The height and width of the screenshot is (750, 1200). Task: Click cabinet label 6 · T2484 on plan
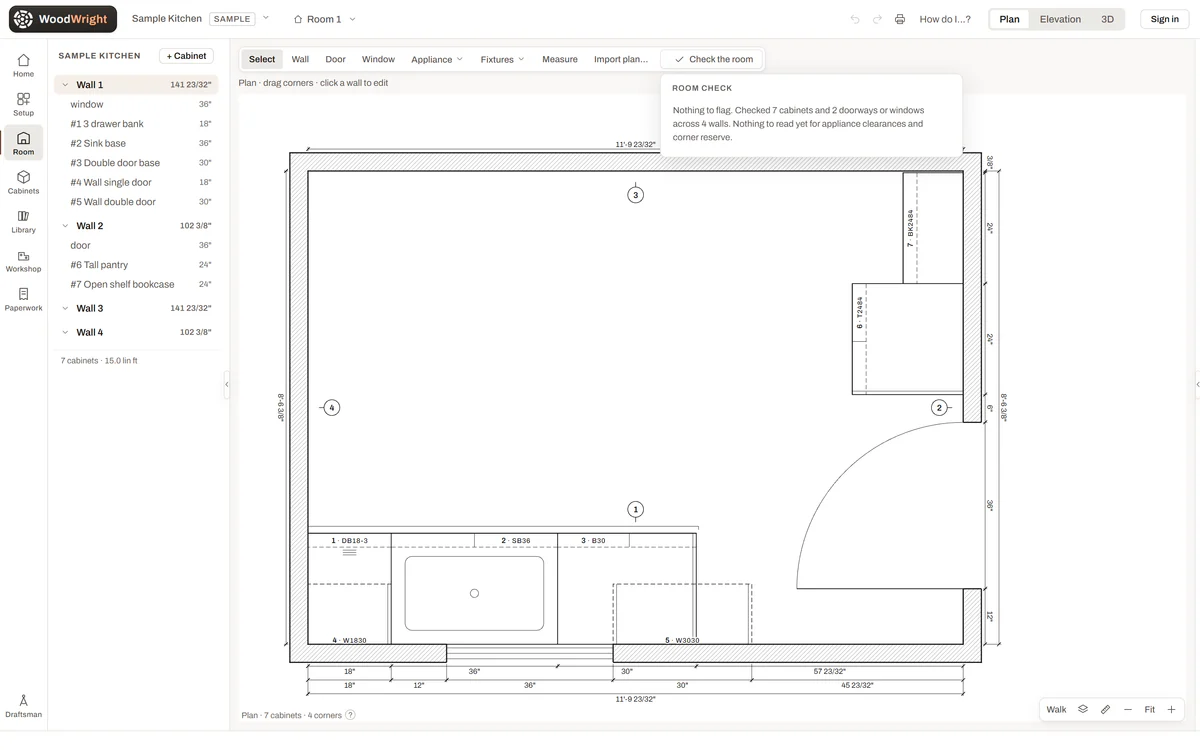click(859, 313)
